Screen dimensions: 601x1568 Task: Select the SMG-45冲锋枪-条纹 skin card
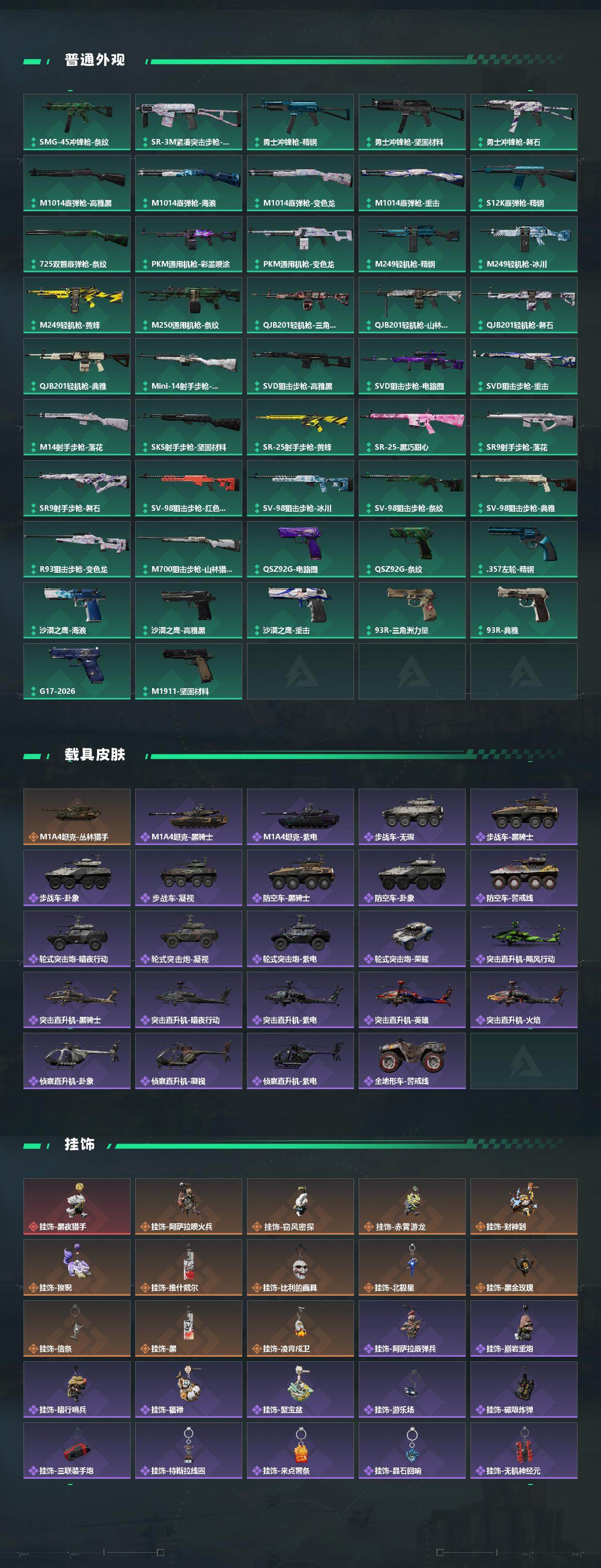coord(77,123)
